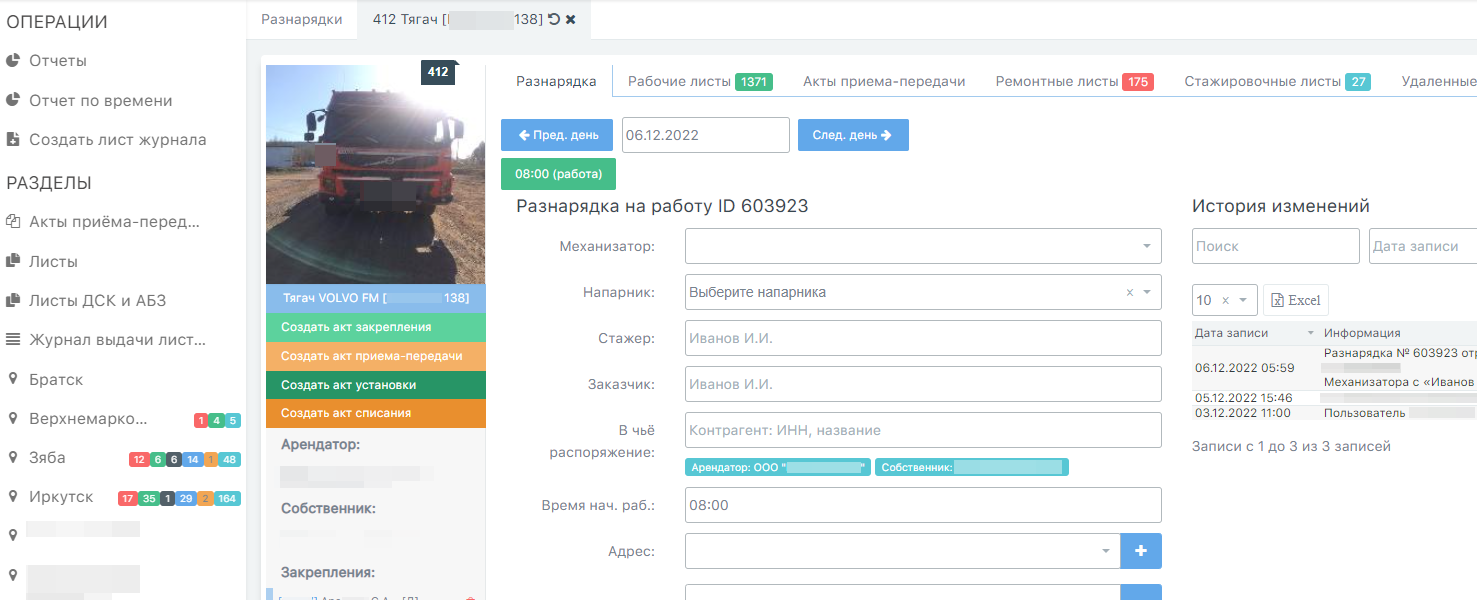Click the teal badge 48 next to Зяба
This screenshot has height=600, width=1477.
[230, 459]
